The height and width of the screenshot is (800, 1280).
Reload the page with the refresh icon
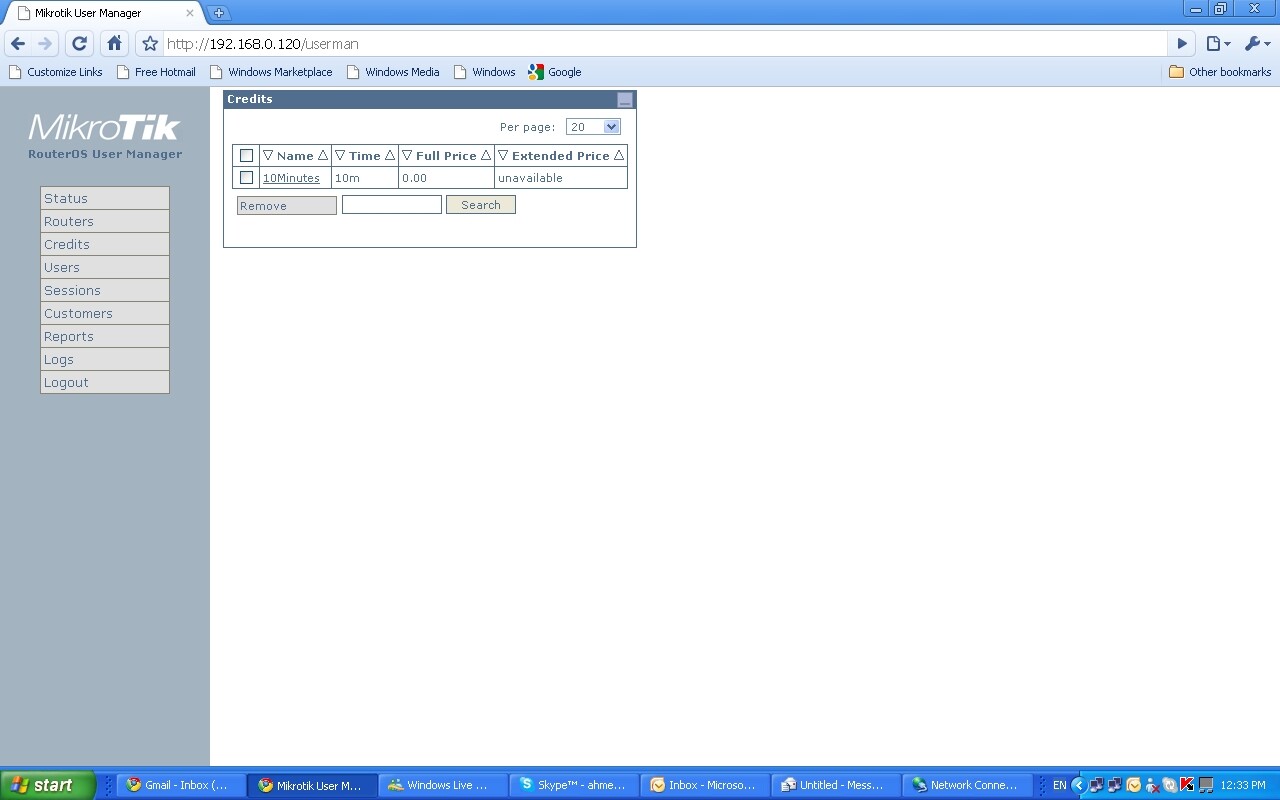[x=80, y=44]
